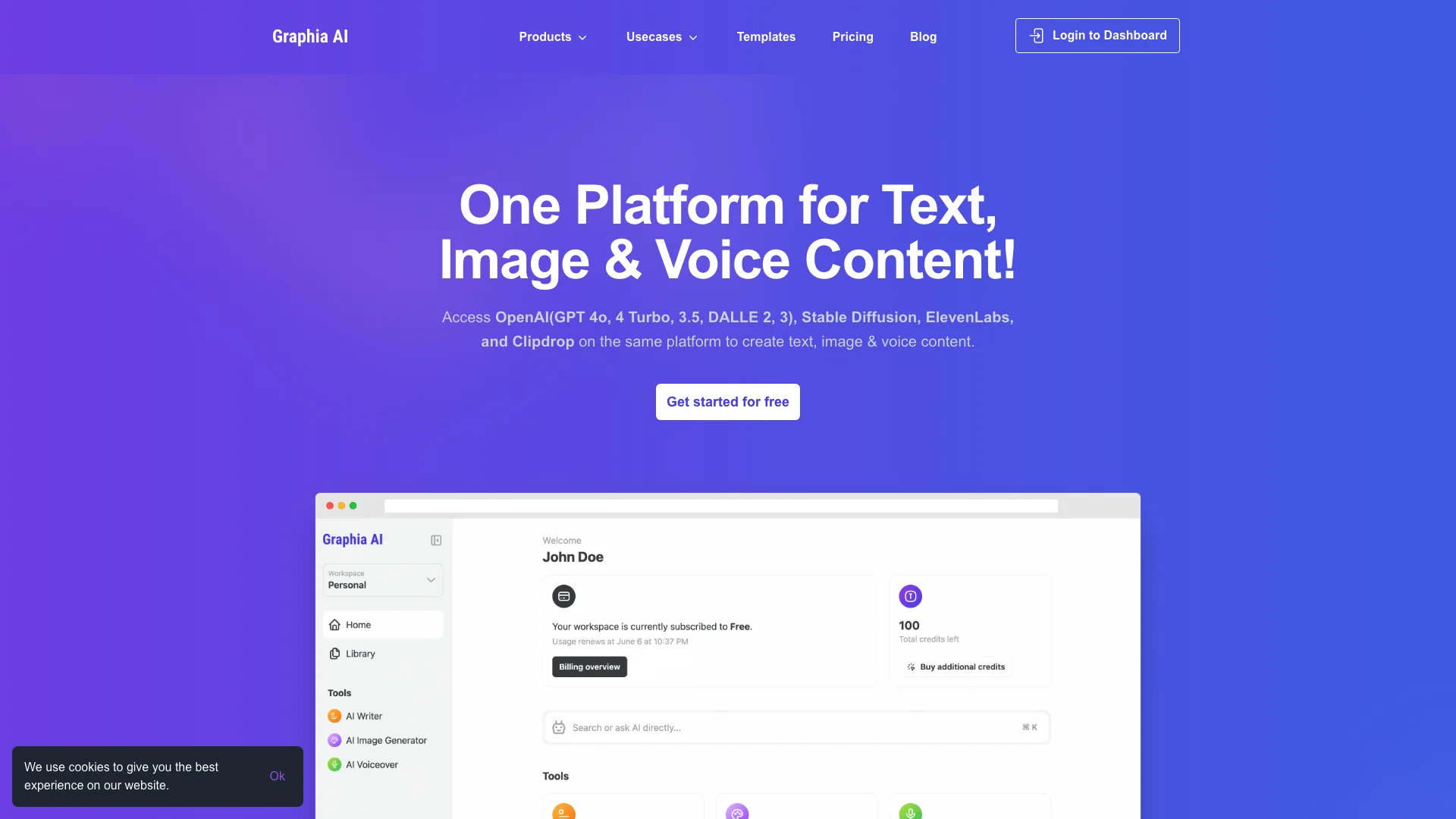Image resolution: width=1456 pixels, height=819 pixels.
Task: Click the Graphia AI logo icon
Action: point(309,35)
